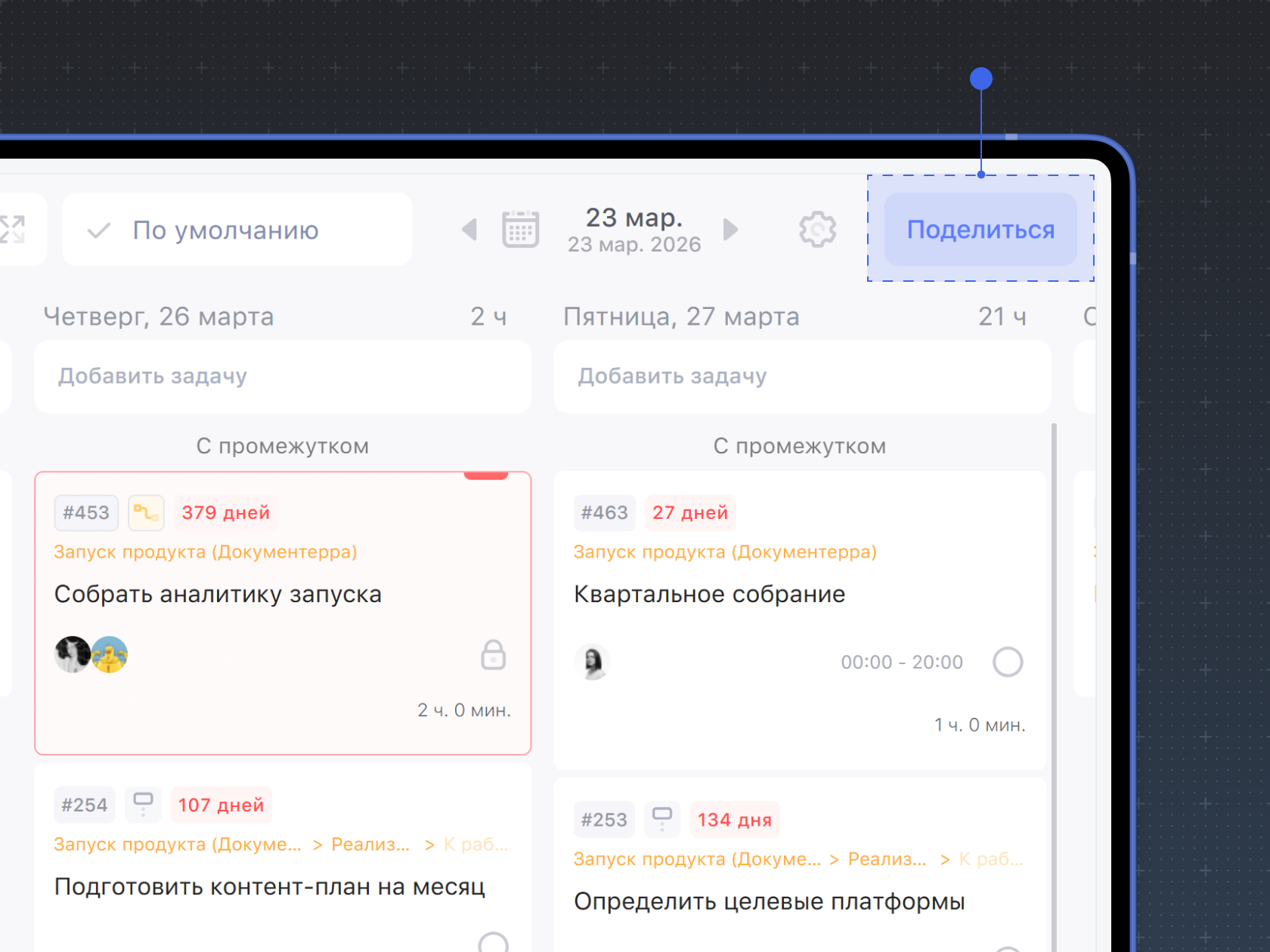This screenshot has height=952, width=1270.
Task: Toggle completion circle on Подготовить контент-план task
Action: click(x=494, y=944)
